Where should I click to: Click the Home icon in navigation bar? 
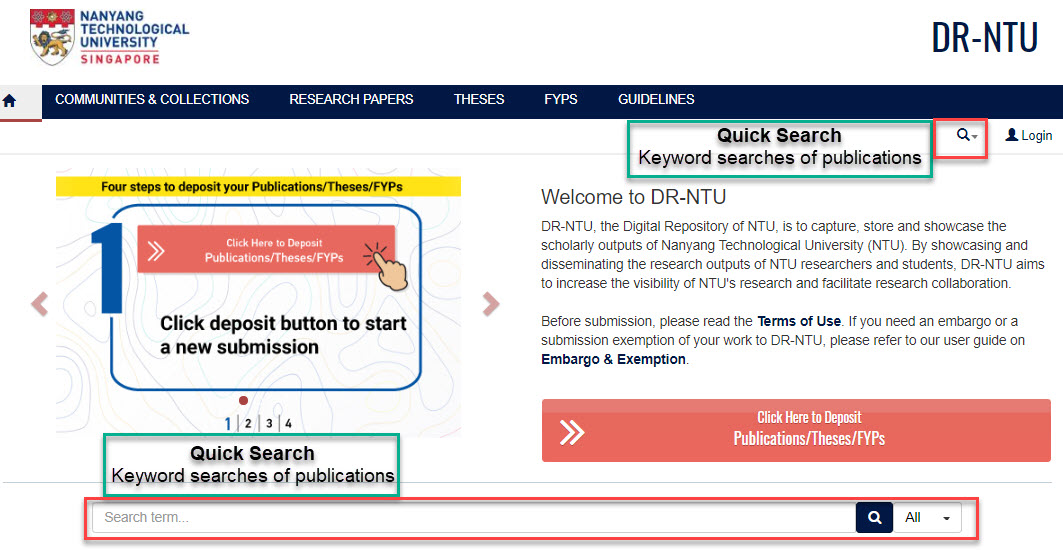[11, 100]
